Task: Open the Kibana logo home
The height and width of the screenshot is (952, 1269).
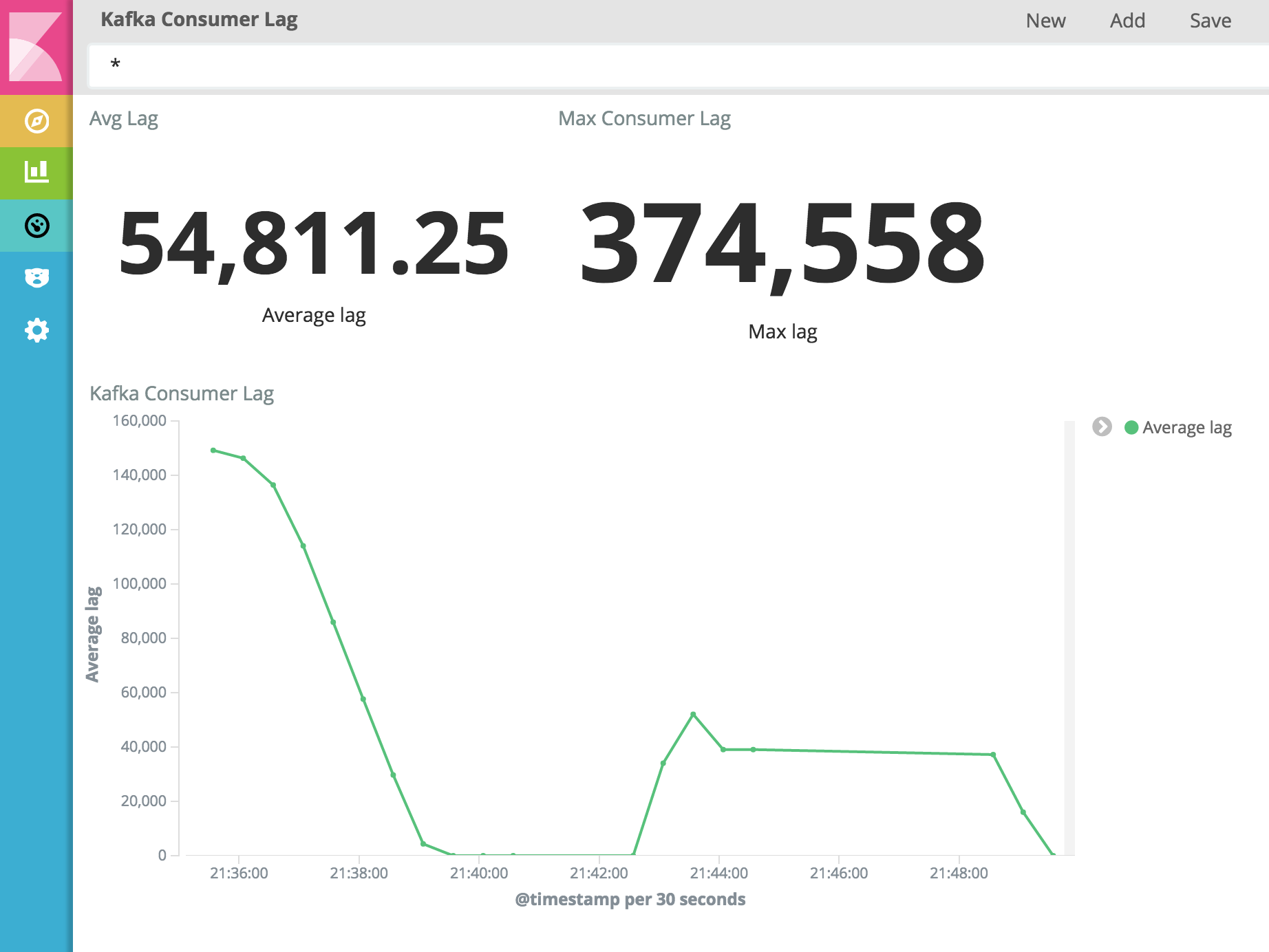Action: pyautogui.click(x=36, y=47)
